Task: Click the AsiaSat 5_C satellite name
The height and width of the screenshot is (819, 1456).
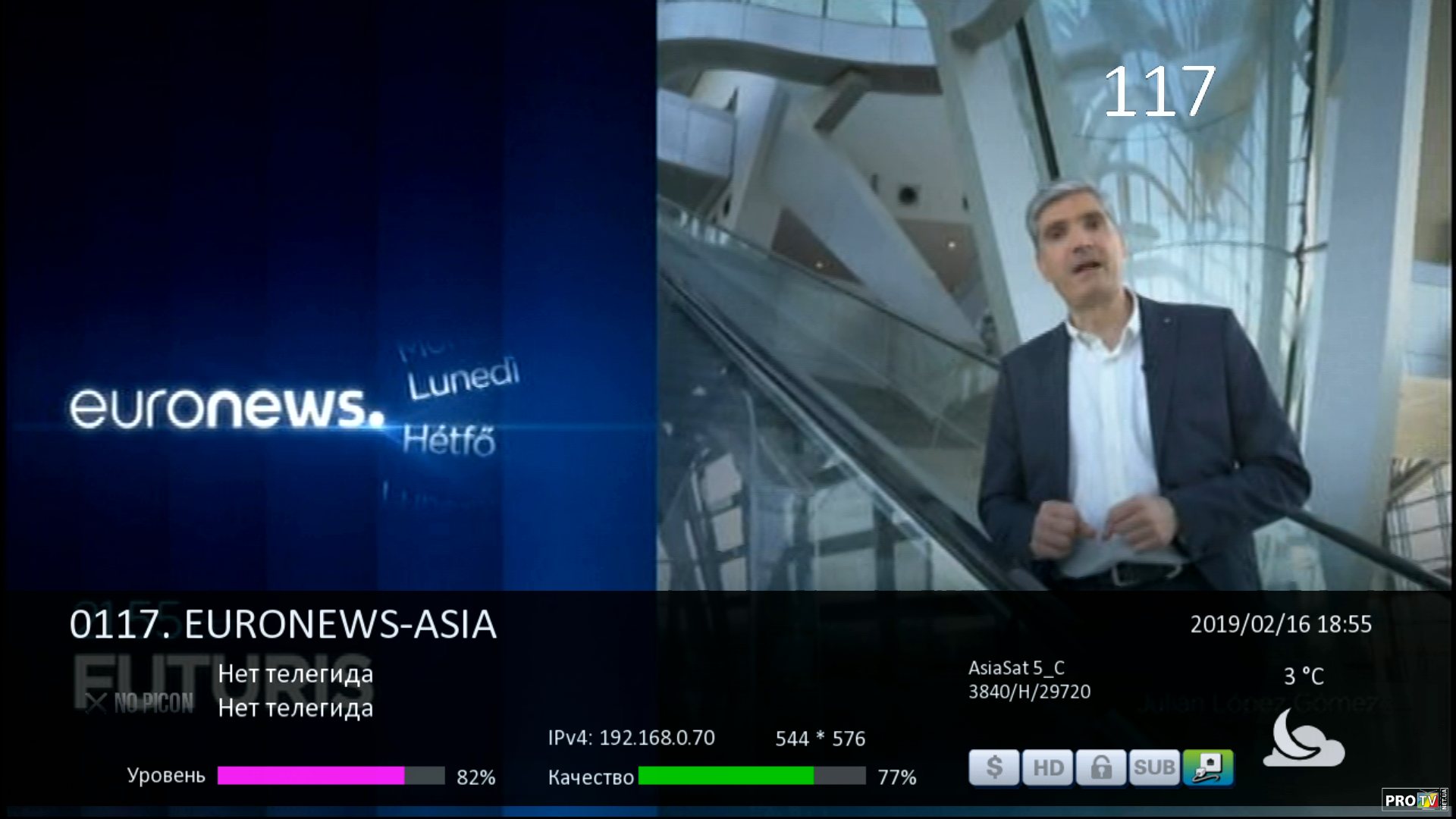Action: (x=1016, y=668)
